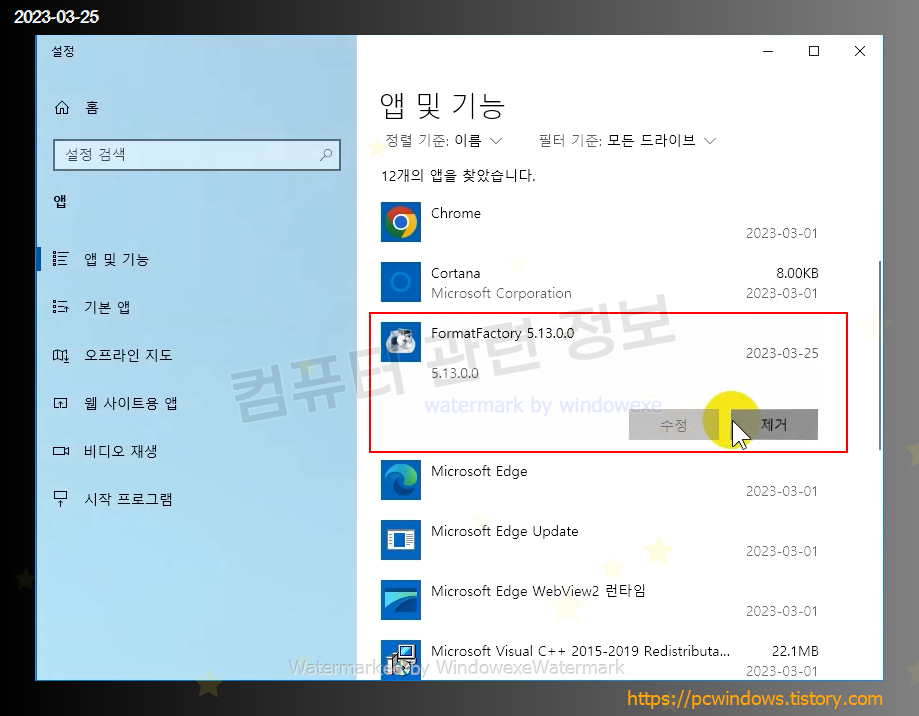The width and height of the screenshot is (919, 716).
Task: Focus the 설정 검색 search field
Action: (196, 155)
